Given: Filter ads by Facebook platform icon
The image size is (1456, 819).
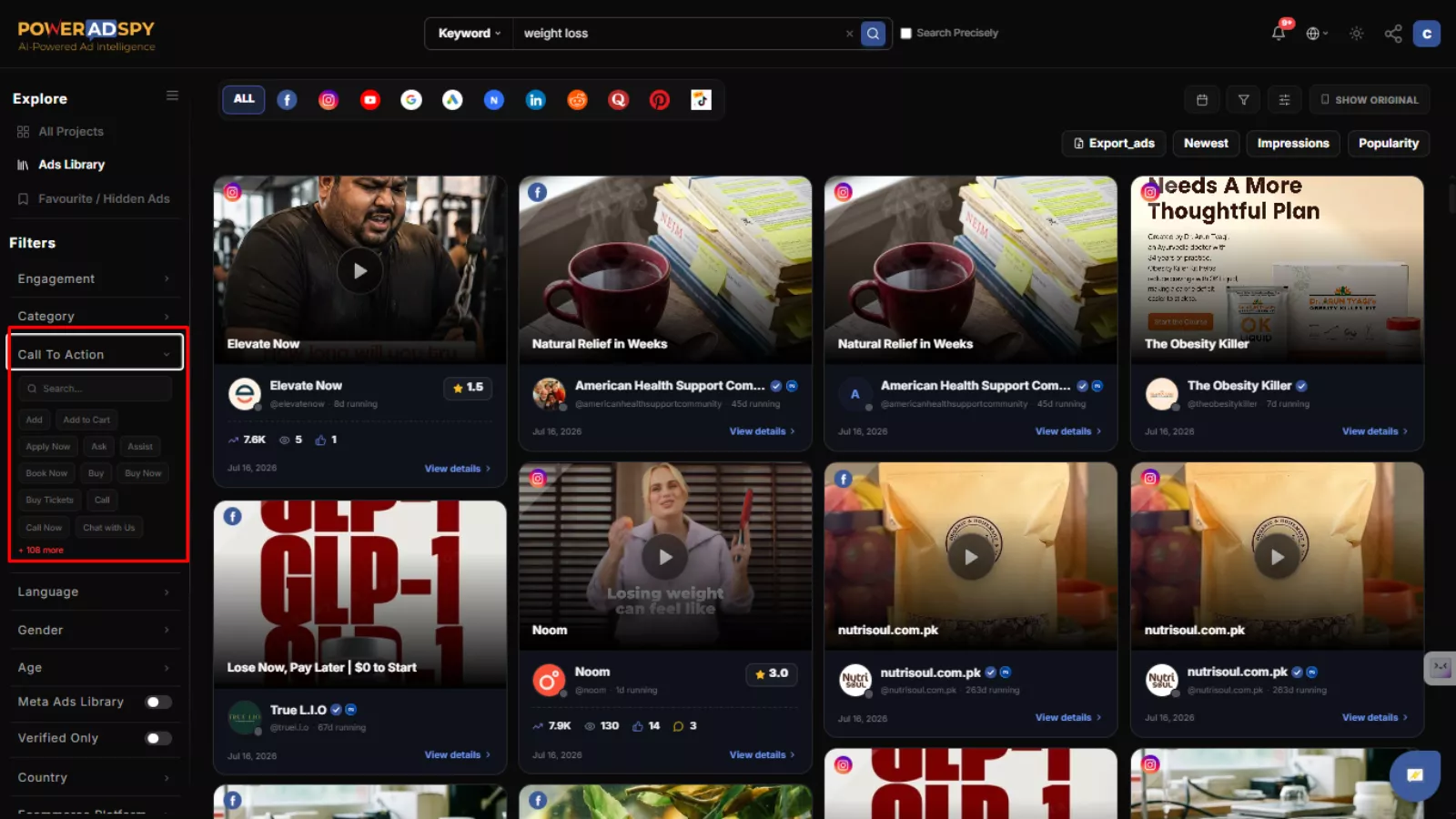Looking at the screenshot, I should pyautogui.click(x=287, y=100).
